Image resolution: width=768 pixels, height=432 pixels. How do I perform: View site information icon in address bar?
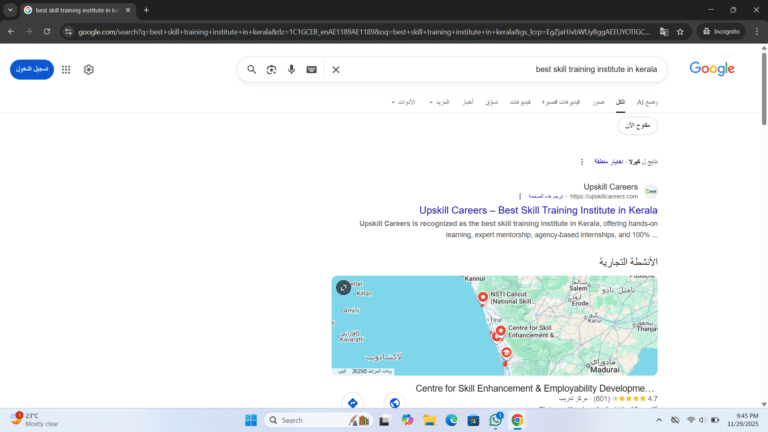pos(68,31)
